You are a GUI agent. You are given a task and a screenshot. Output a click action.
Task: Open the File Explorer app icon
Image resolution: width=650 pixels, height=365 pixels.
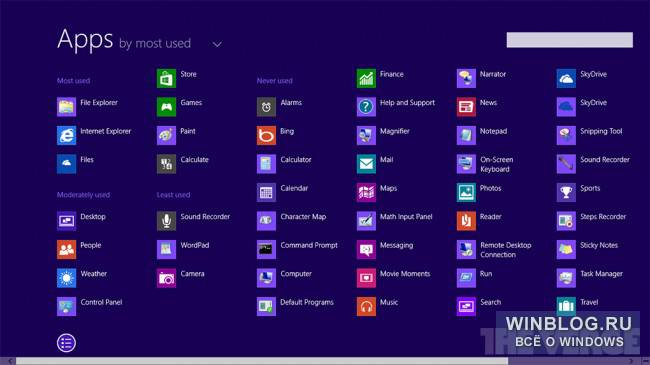coord(66,107)
